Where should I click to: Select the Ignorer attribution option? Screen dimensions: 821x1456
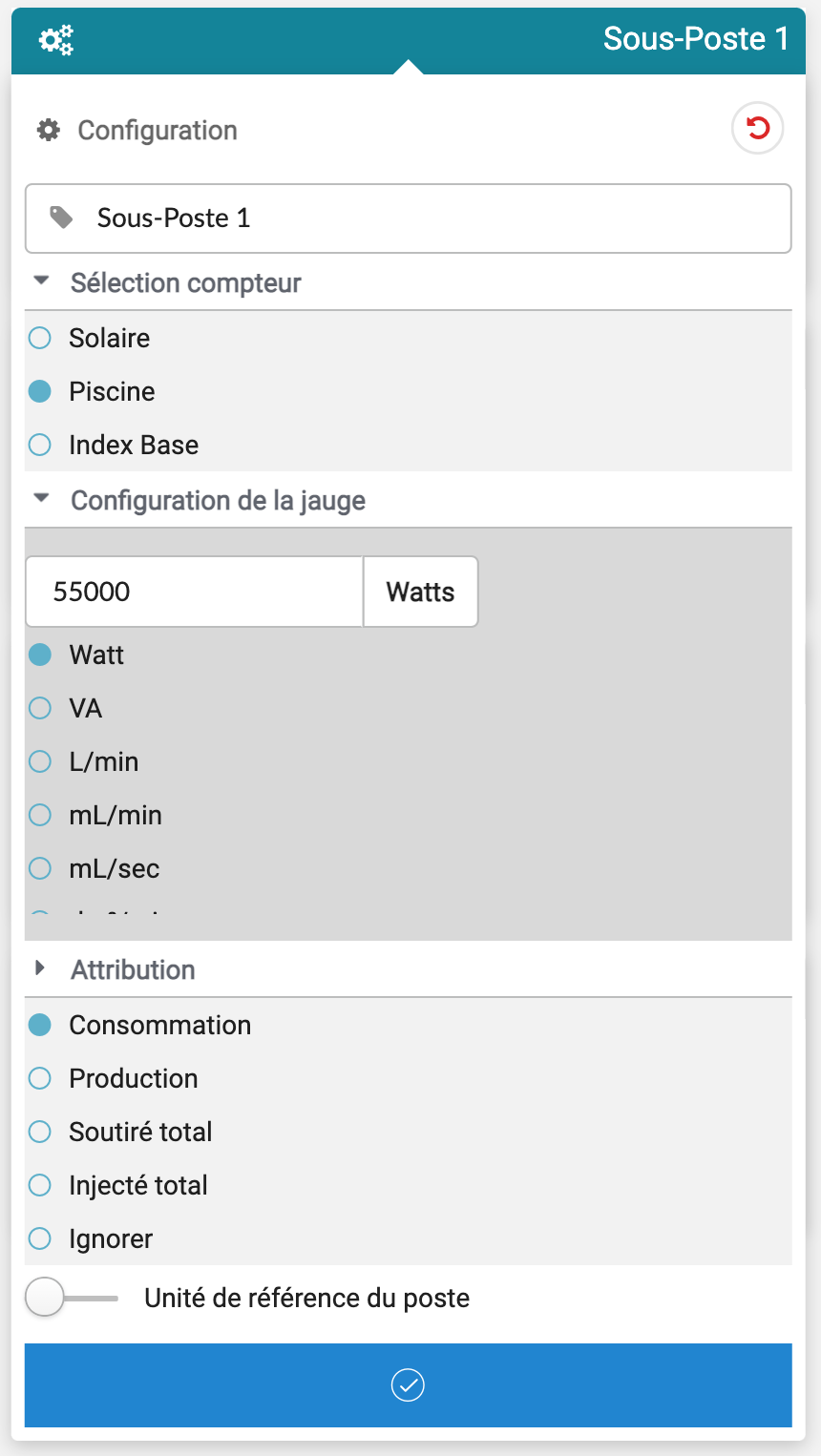click(x=40, y=1238)
